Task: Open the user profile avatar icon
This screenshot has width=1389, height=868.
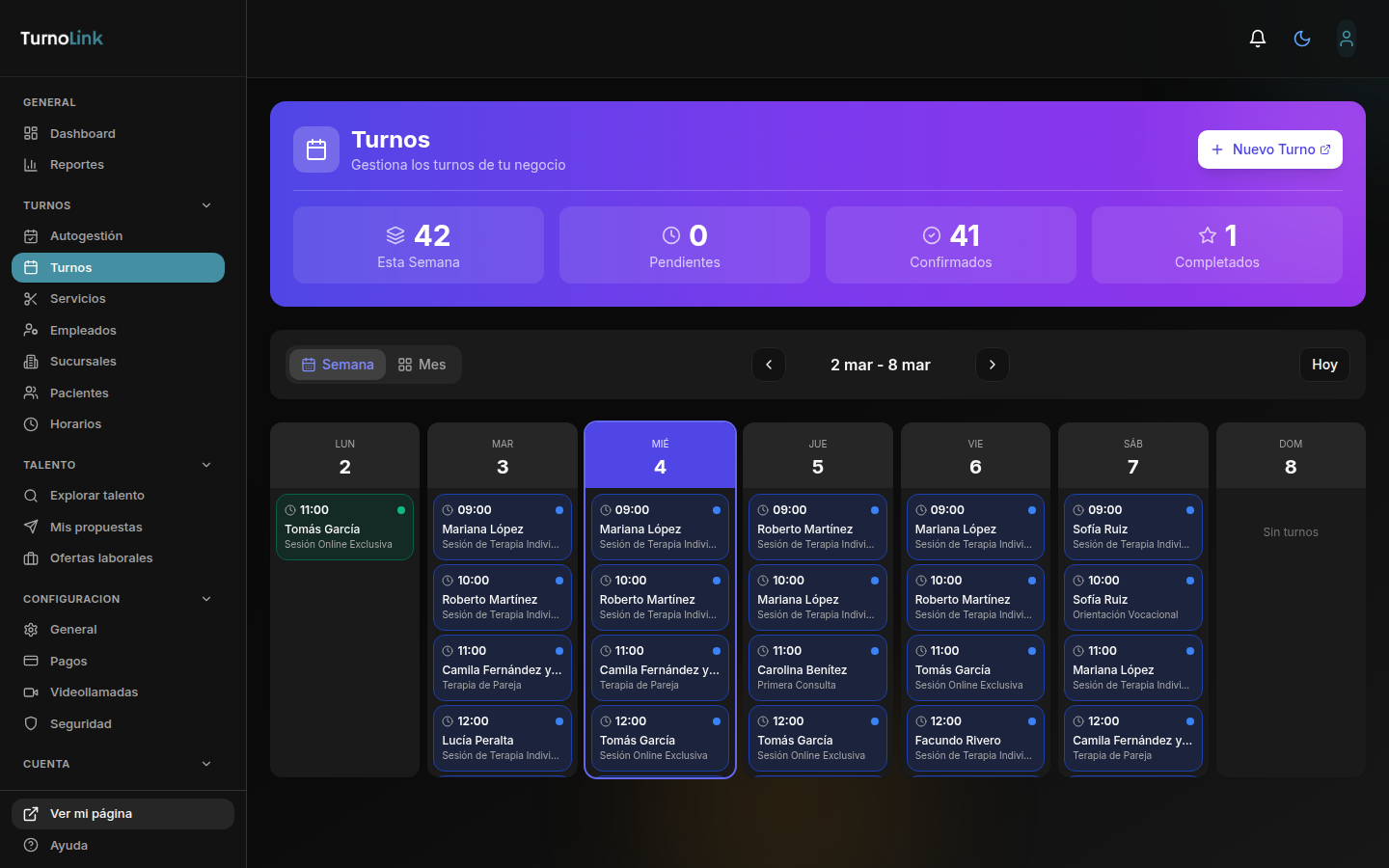Action: pyautogui.click(x=1346, y=39)
